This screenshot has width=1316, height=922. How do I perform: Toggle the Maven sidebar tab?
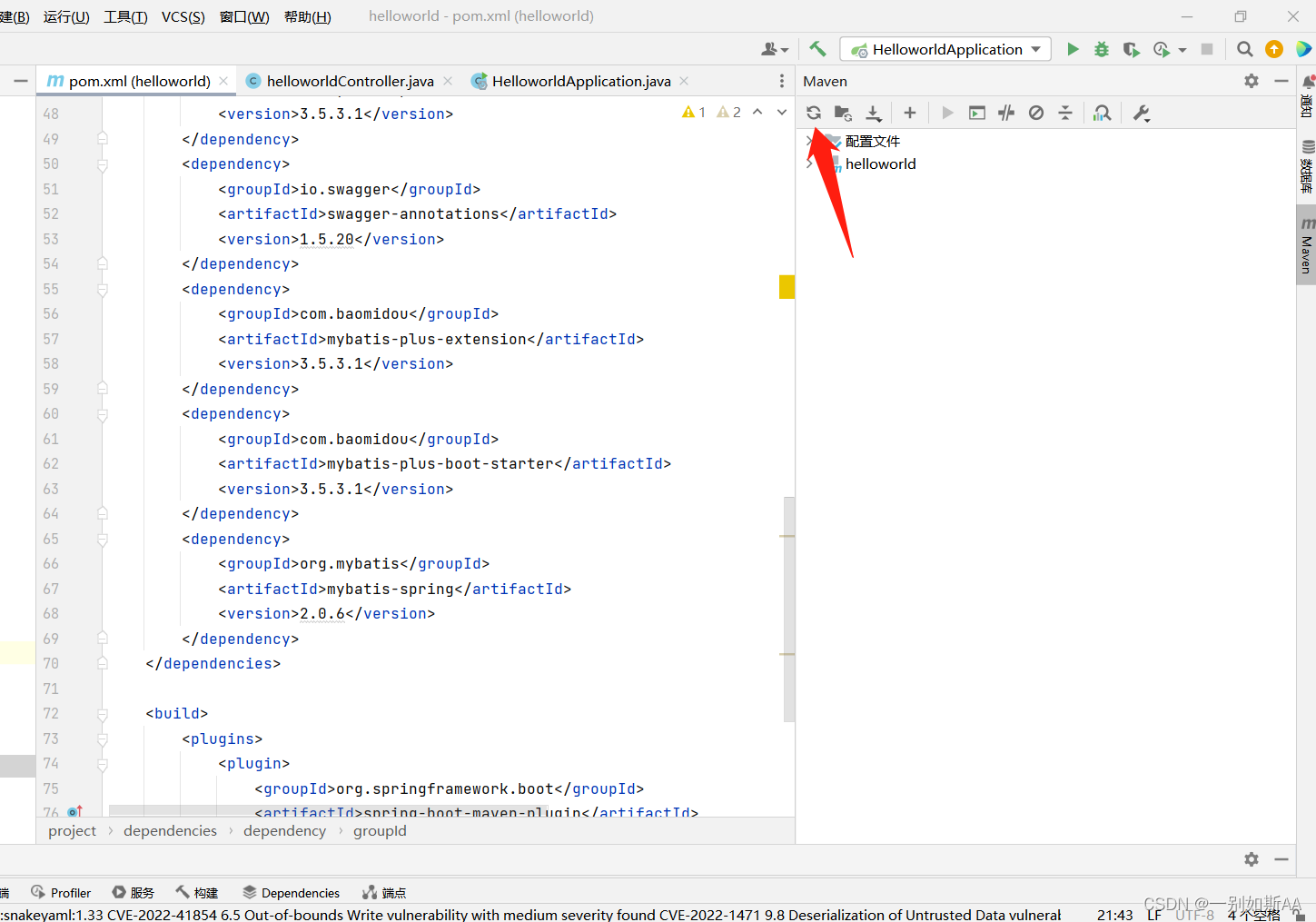click(1306, 244)
